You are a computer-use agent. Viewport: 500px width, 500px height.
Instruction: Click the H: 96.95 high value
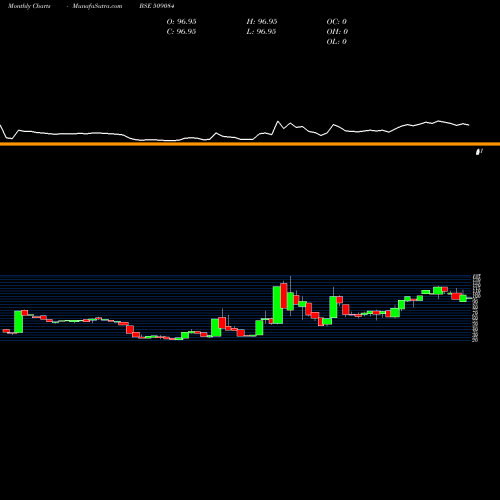[262, 22]
